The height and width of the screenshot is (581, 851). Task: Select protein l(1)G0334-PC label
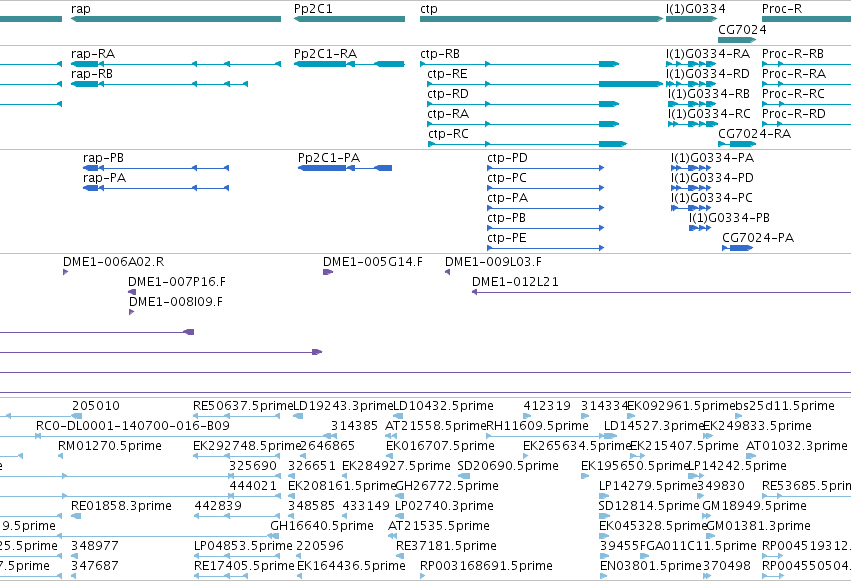point(712,198)
